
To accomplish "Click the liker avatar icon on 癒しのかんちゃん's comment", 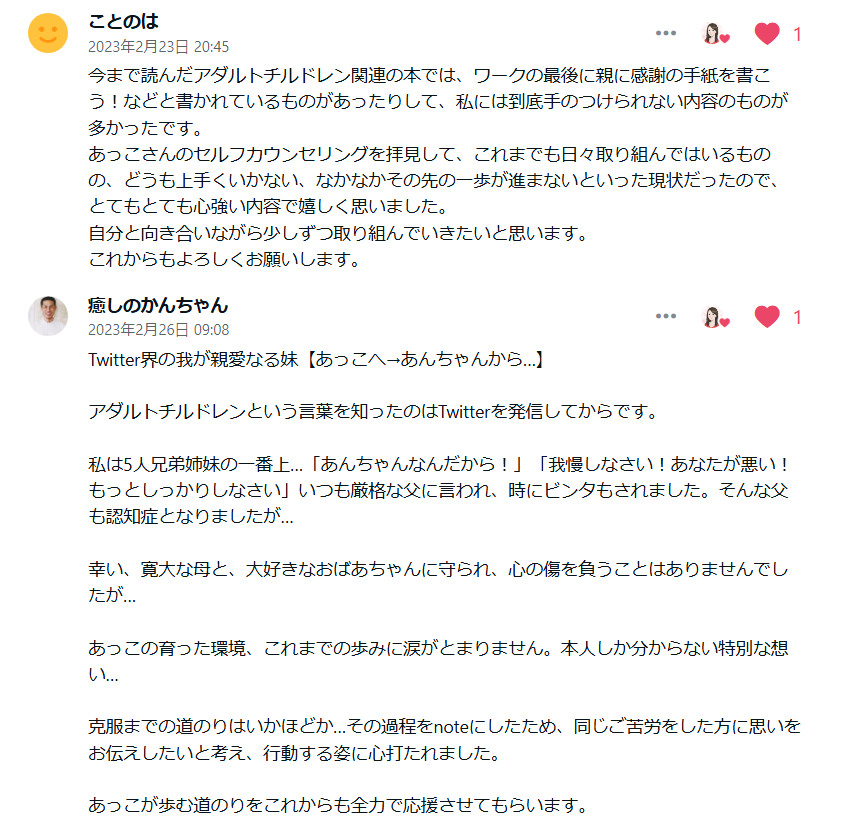I will (x=715, y=317).
